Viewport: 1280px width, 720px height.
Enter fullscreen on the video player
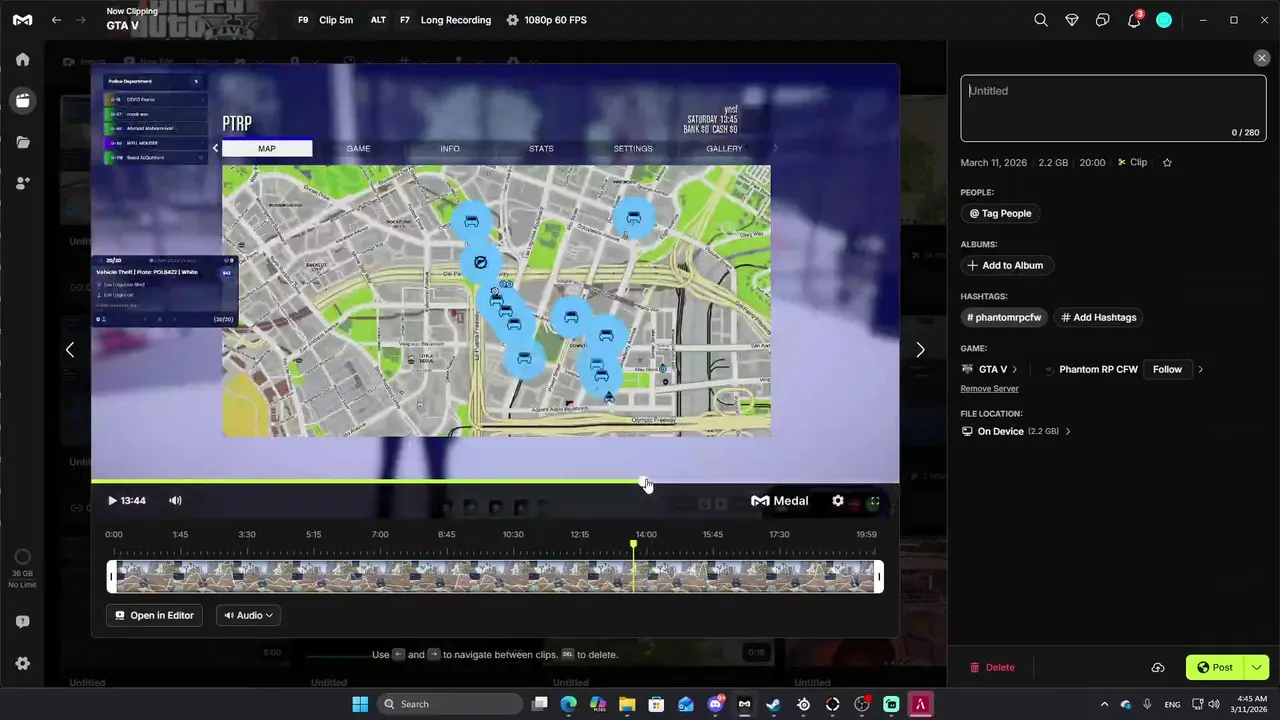(874, 501)
